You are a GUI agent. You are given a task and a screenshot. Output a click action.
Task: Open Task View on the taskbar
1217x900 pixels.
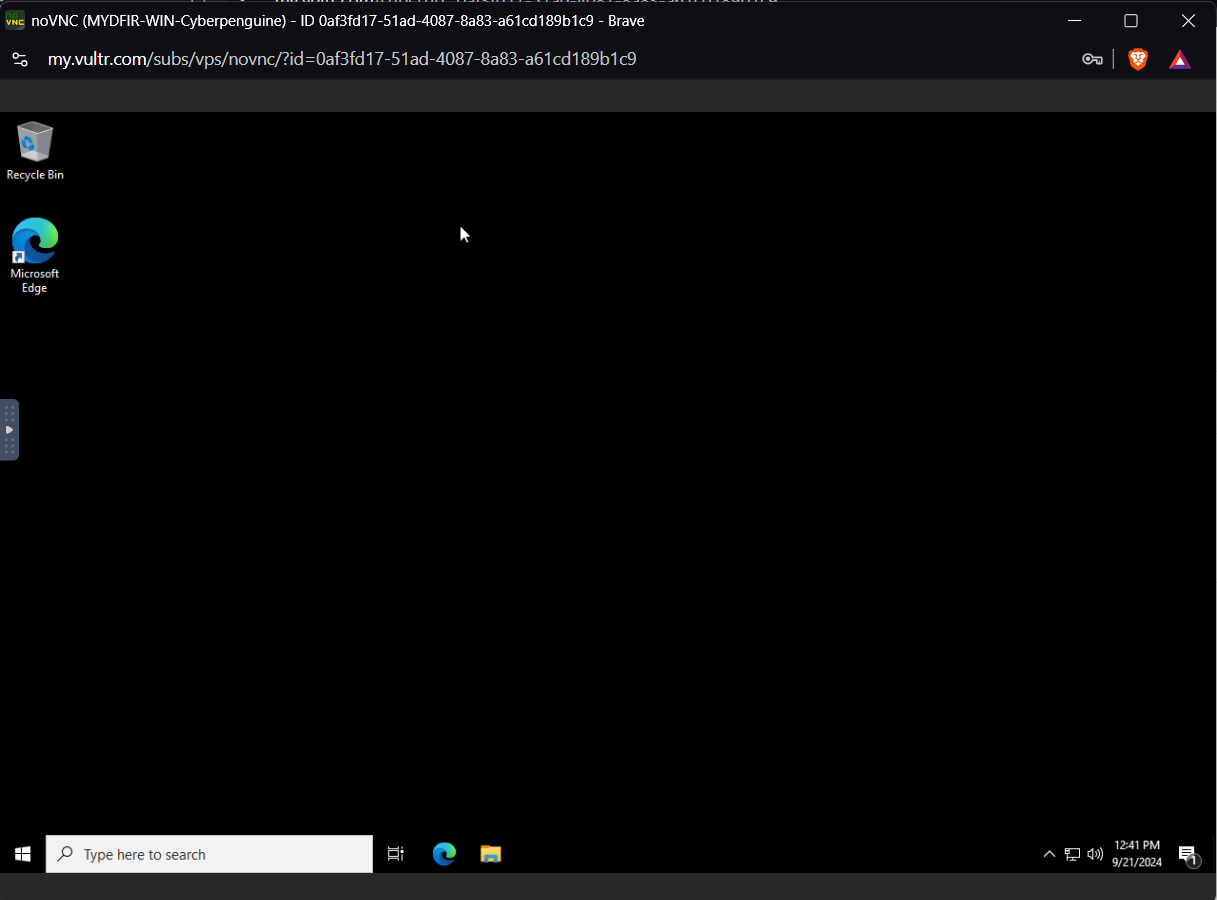pyautogui.click(x=396, y=854)
